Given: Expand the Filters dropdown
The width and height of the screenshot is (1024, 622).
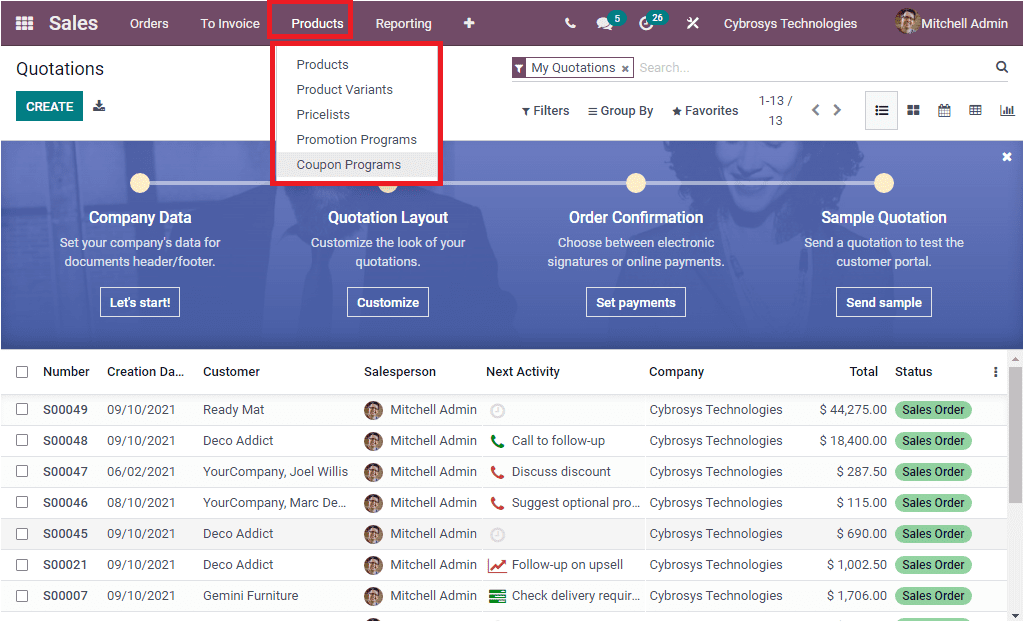Looking at the screenshot, I should coord(545,110).
